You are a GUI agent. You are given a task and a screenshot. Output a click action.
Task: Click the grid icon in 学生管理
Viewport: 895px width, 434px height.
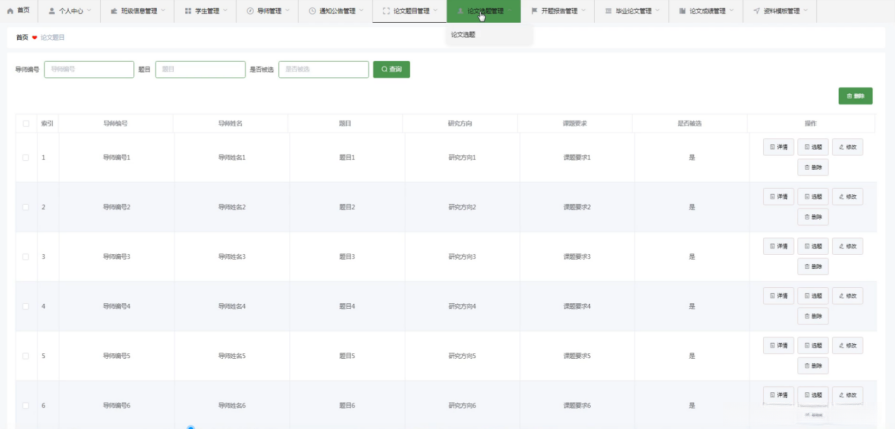(188, 11)
